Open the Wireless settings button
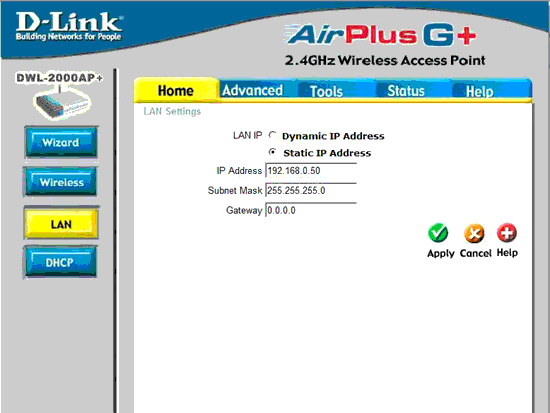The width and height of the screenshot is (550, 413). tap(61, 182)
